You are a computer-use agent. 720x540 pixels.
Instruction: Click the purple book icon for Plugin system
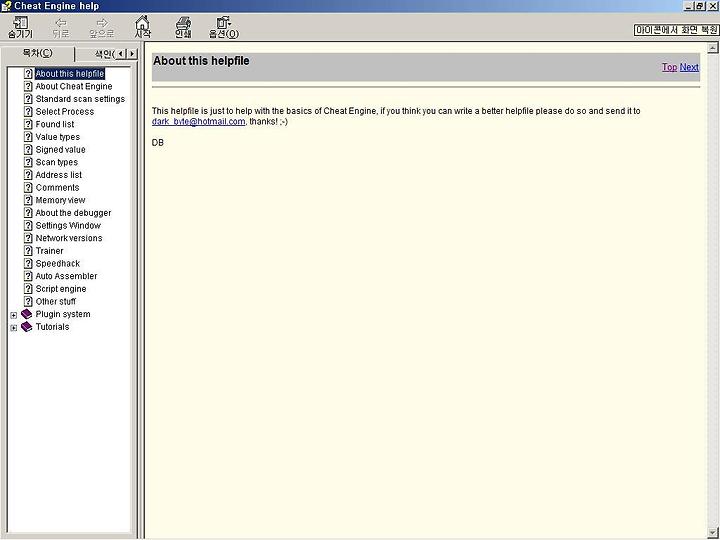tap(27, 314)
